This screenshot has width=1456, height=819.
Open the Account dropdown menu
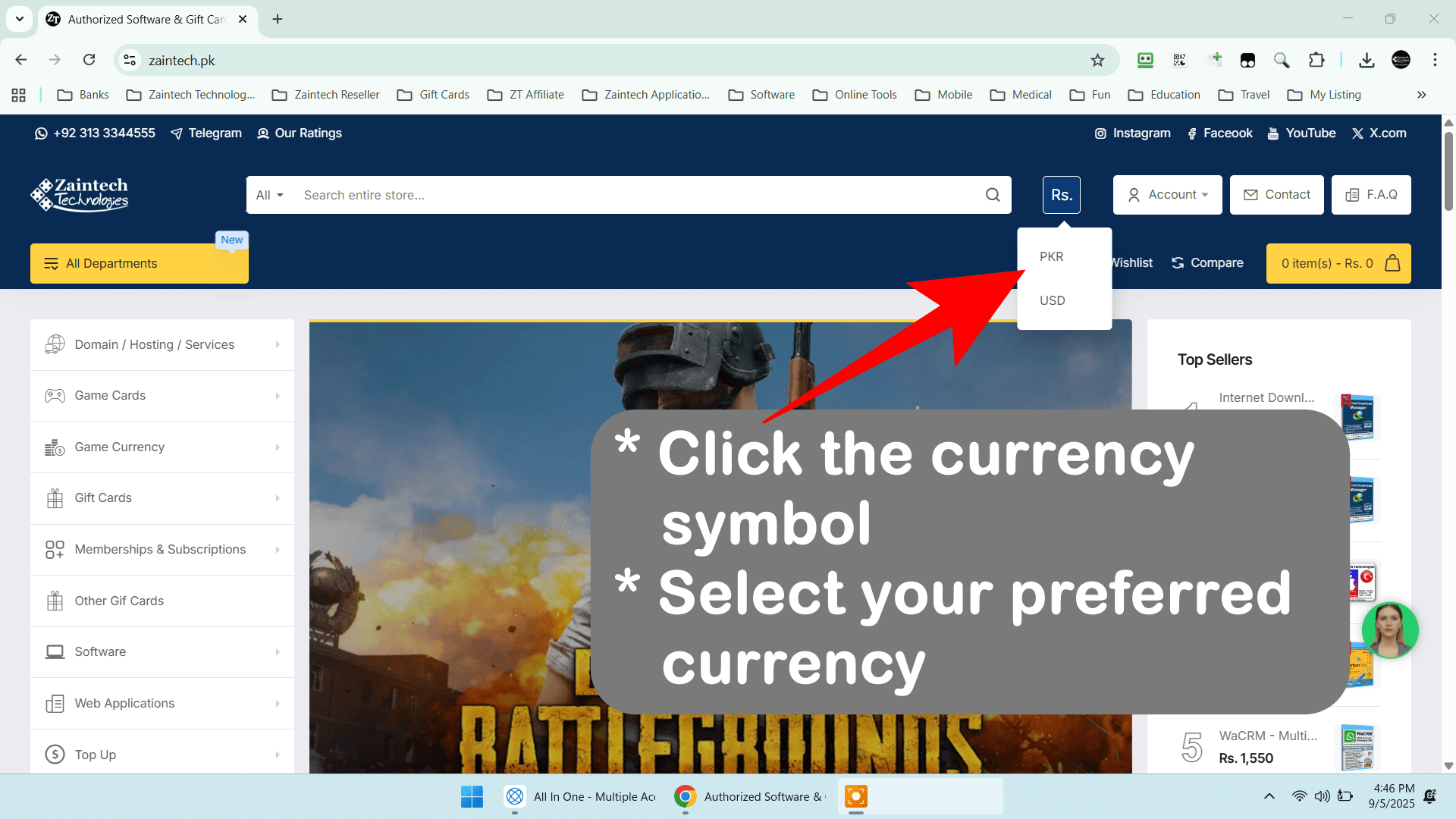pyautogui.click(x=1167, y=195)
